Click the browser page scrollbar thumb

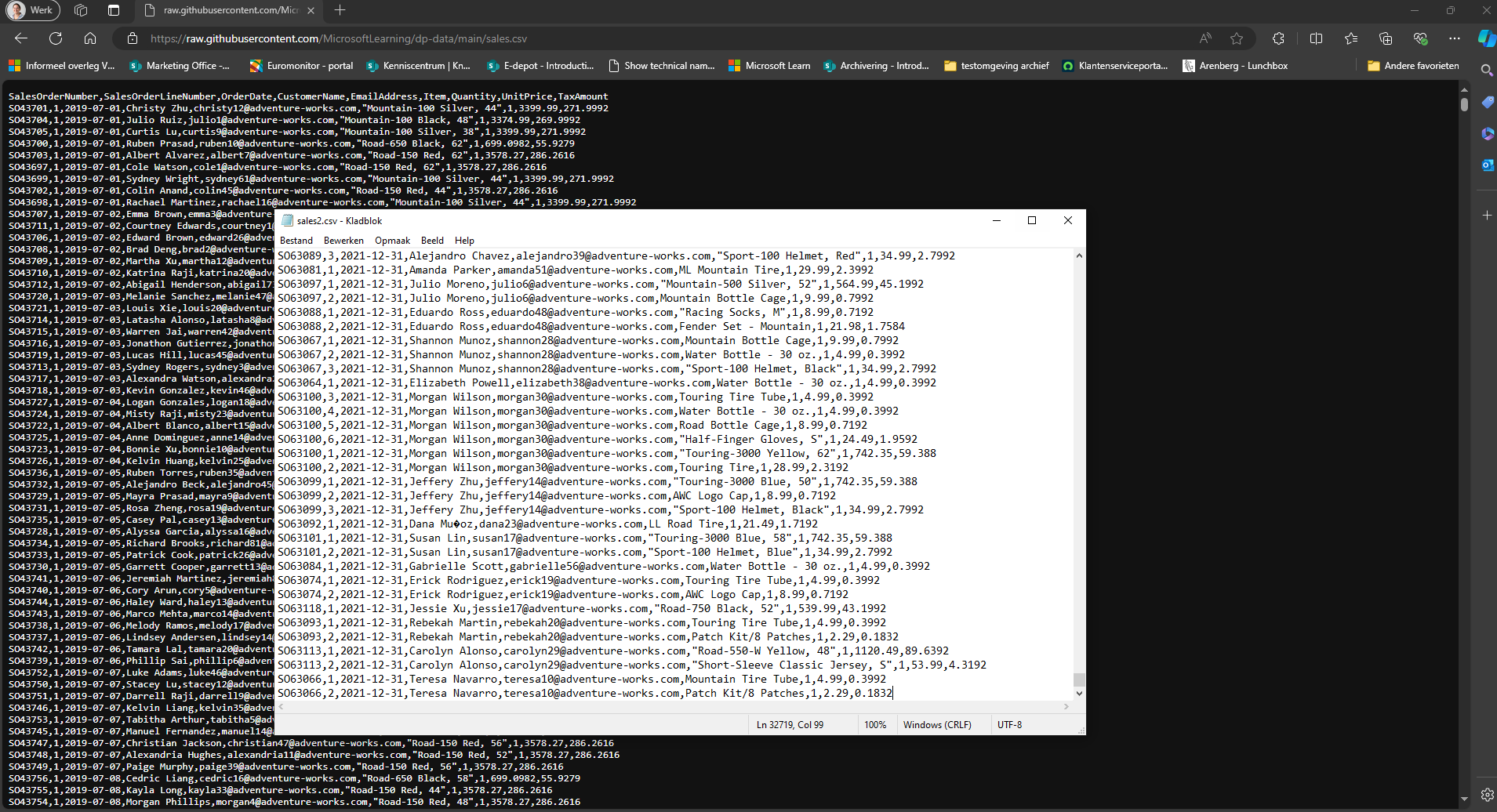(x=1464, y=104)
